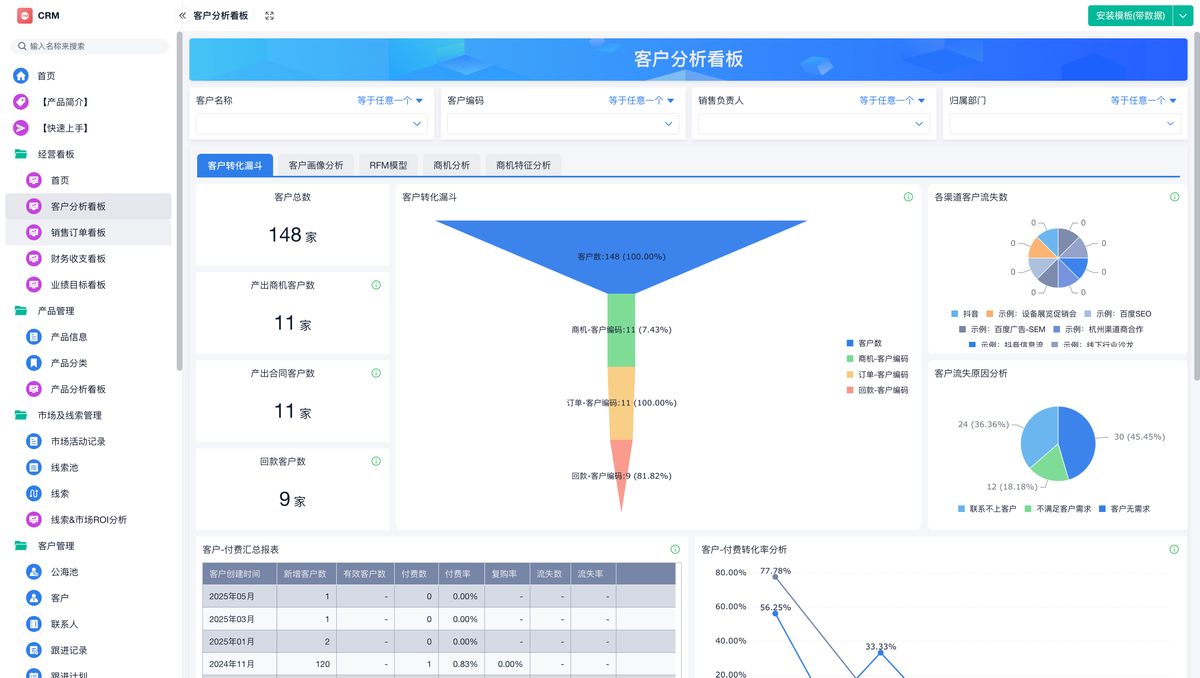Viewport: 1200px width, 678px height.
Task: Open 【产品简介】 sidebar icon
Action: [x=21, y=102]
